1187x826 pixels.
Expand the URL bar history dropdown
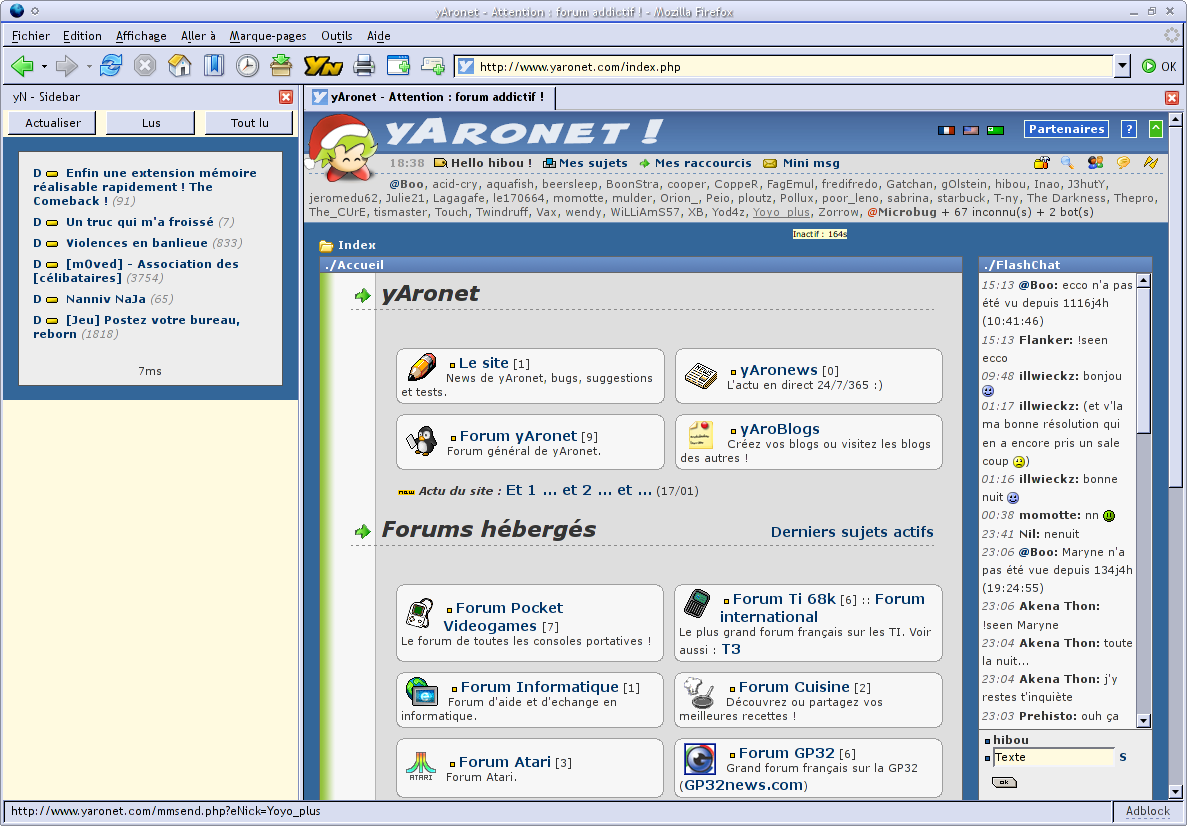(x=1122, y=67)
